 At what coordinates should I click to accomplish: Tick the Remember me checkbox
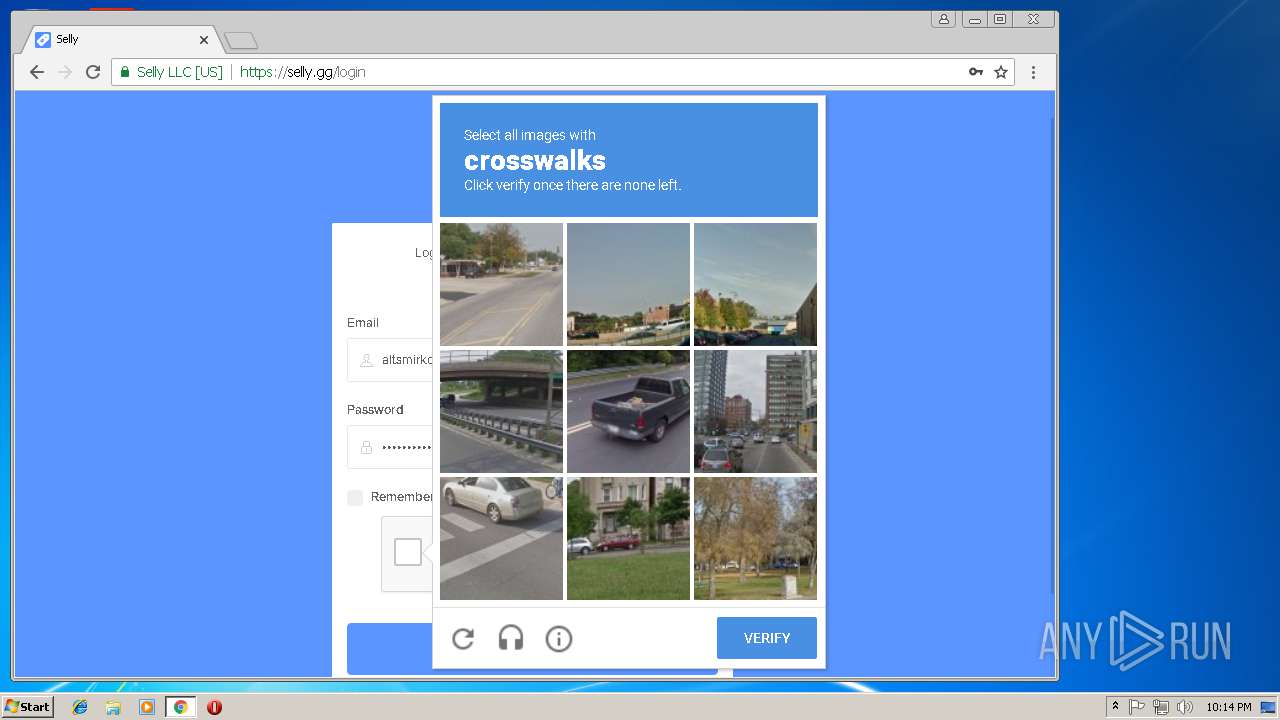[x=355, y=497]
